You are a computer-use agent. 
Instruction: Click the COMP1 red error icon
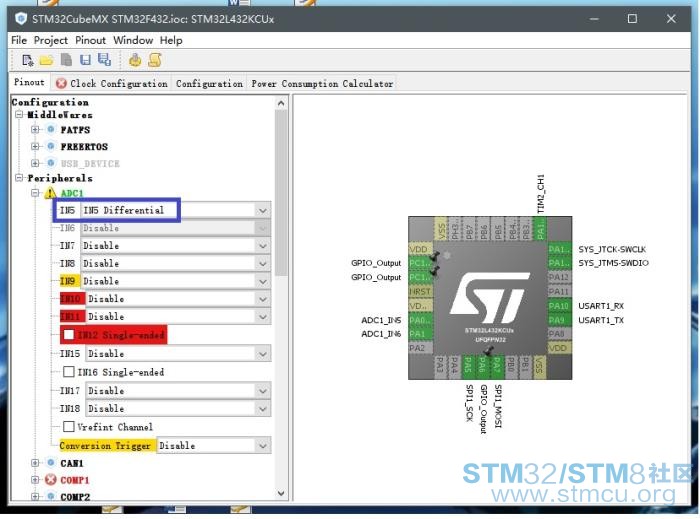pyautogui.click(x=50, y=480)
